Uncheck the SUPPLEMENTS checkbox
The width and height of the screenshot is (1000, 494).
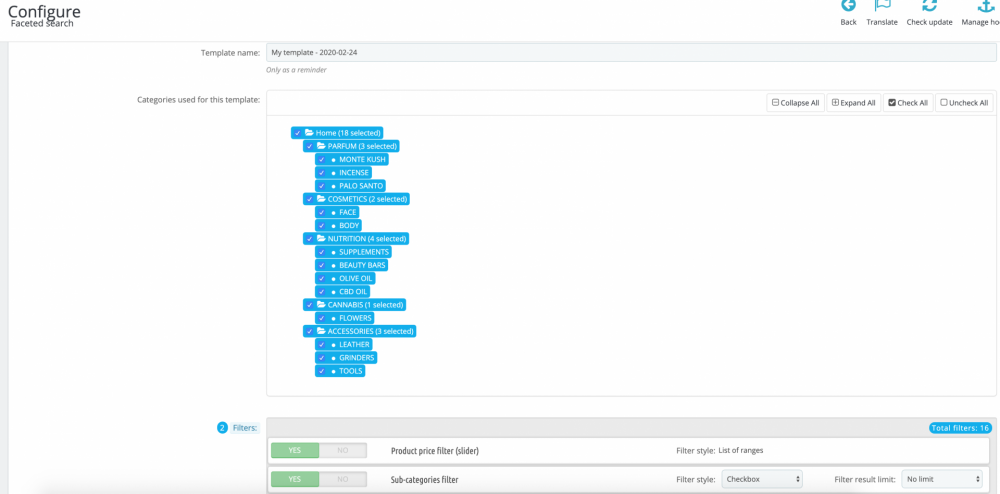pos(321,252)
